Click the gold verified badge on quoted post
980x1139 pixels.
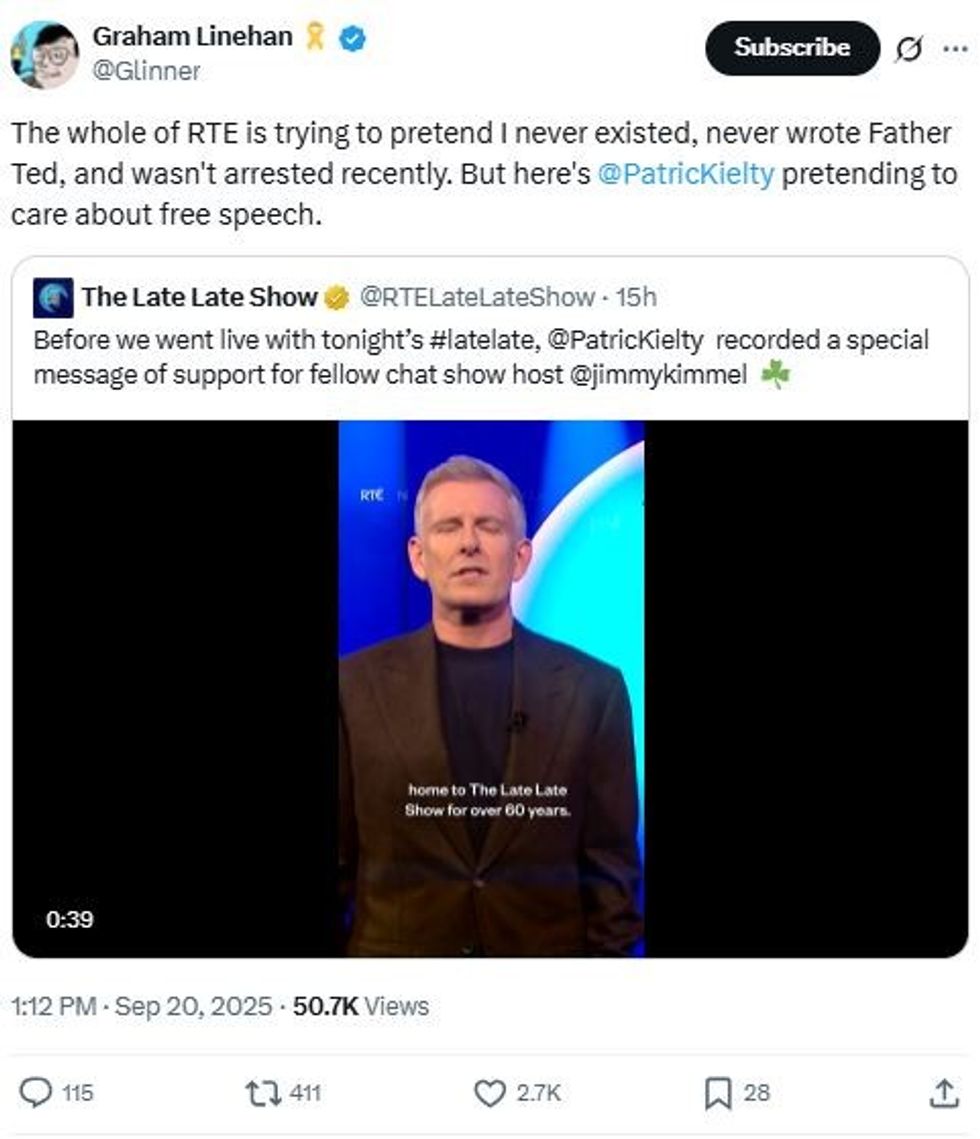pyautogui.click(x=337, y=297)
